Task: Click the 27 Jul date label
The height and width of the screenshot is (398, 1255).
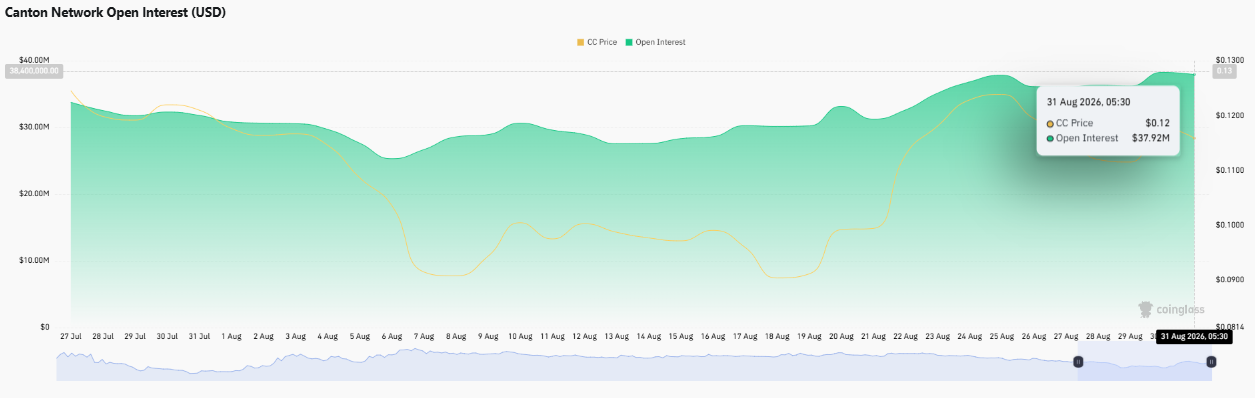Action: (71, 337)
